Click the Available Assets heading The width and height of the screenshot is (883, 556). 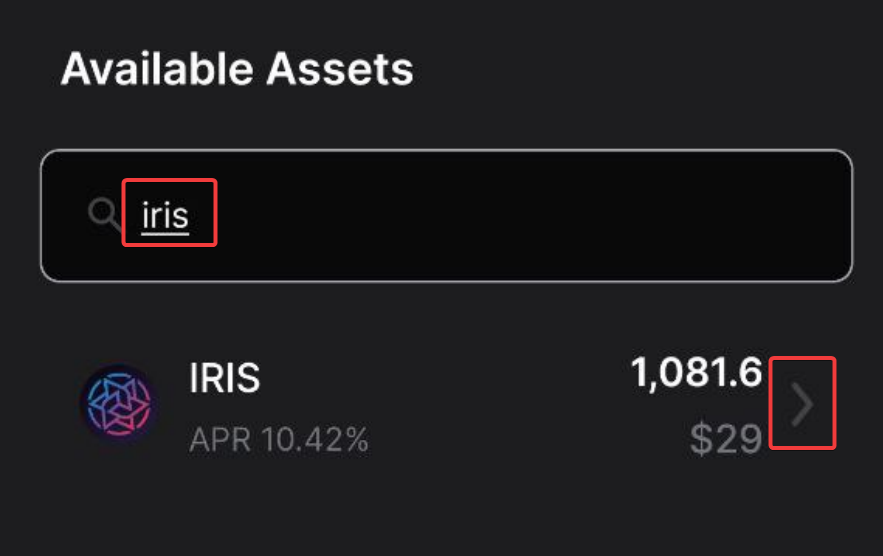(237, 70)
